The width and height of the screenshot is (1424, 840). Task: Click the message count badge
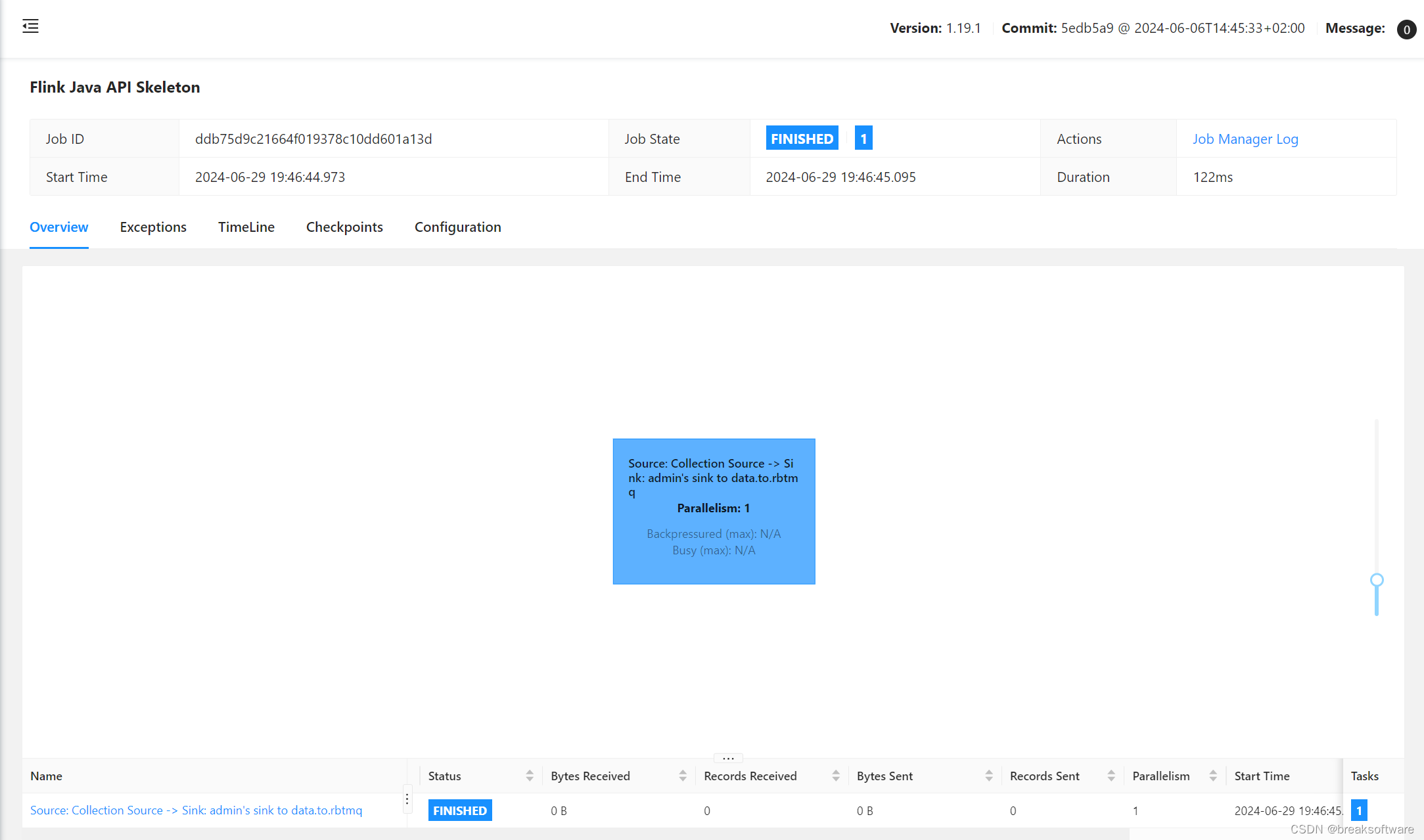tap(1406, 30)
